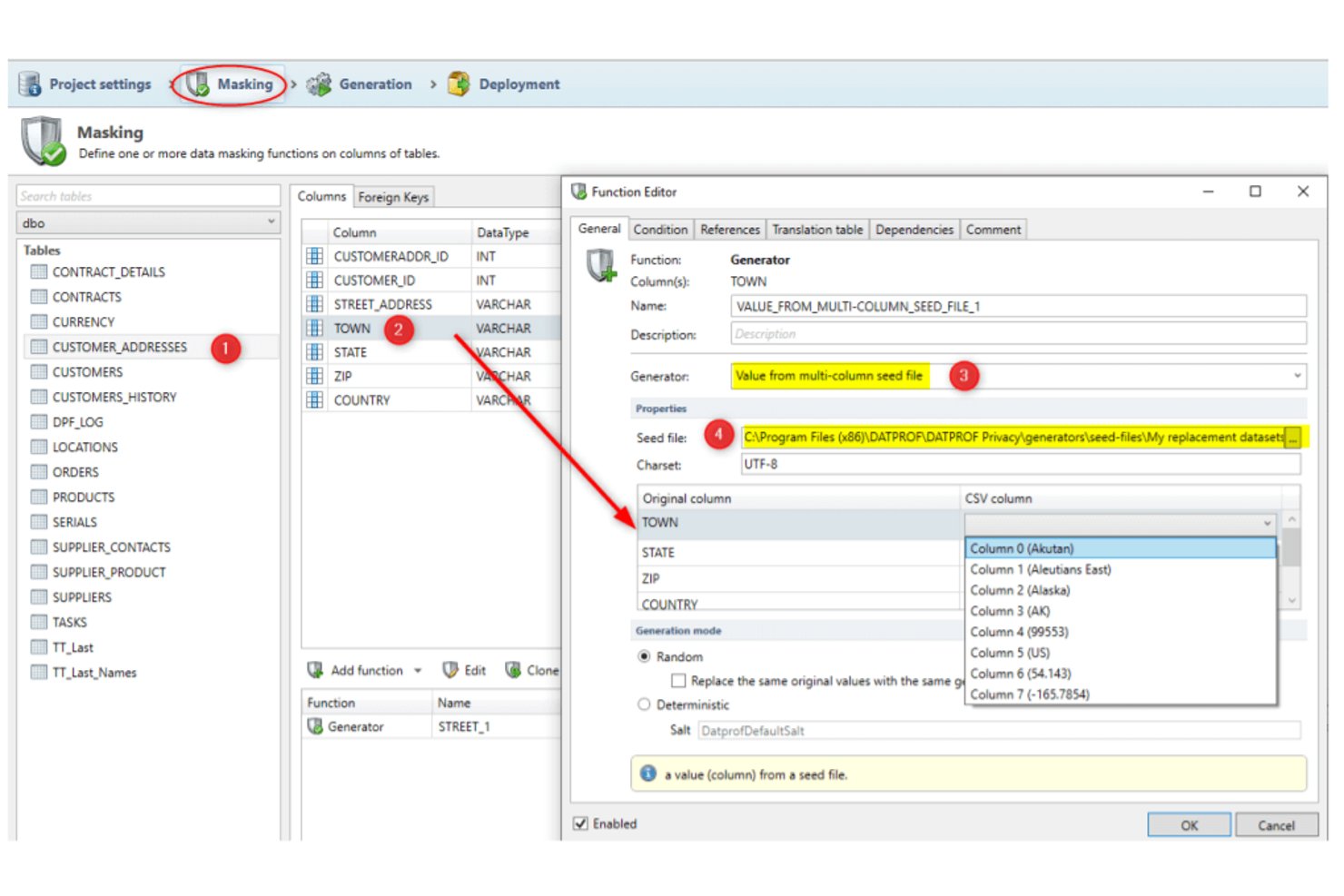Switch to the General tab
This screenshot has width=1344, height=896.
pyautogui.click(x=599, y=229)
